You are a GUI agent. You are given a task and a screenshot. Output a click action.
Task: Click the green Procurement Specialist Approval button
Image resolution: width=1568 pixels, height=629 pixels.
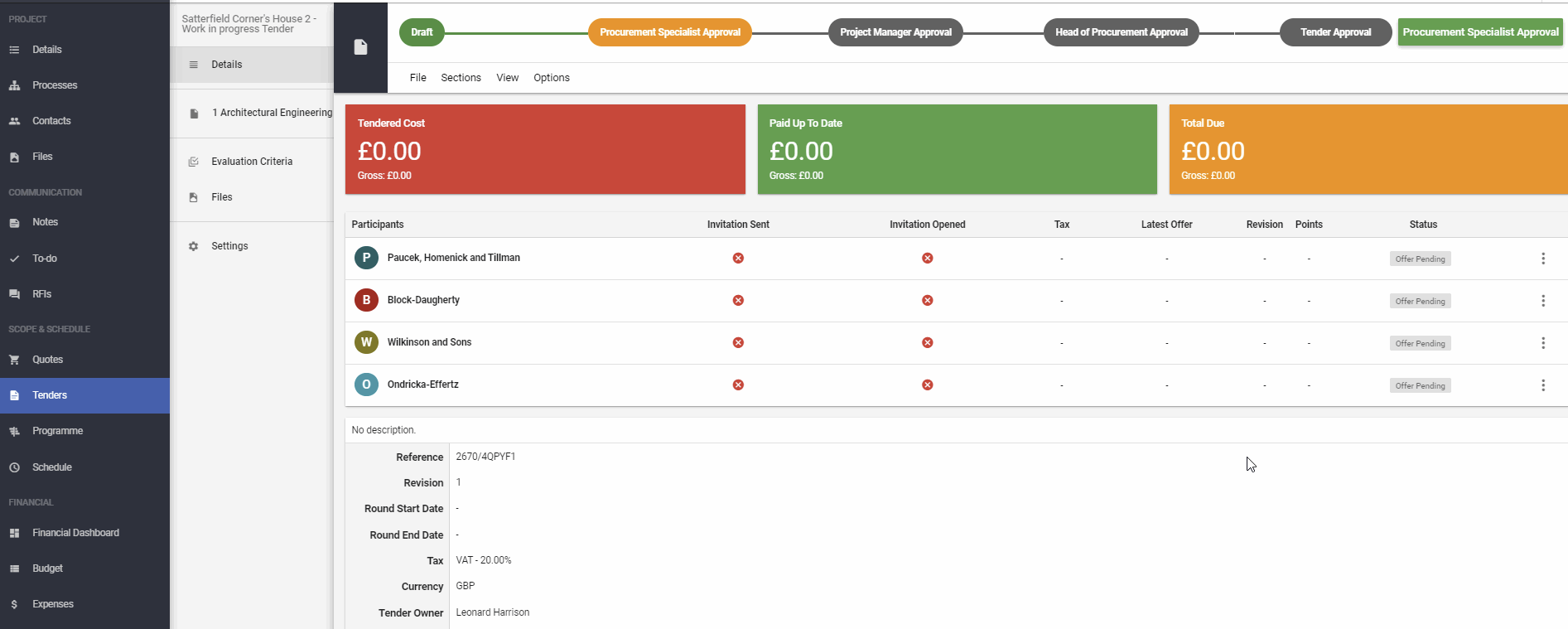click(x=1480, y=32)
